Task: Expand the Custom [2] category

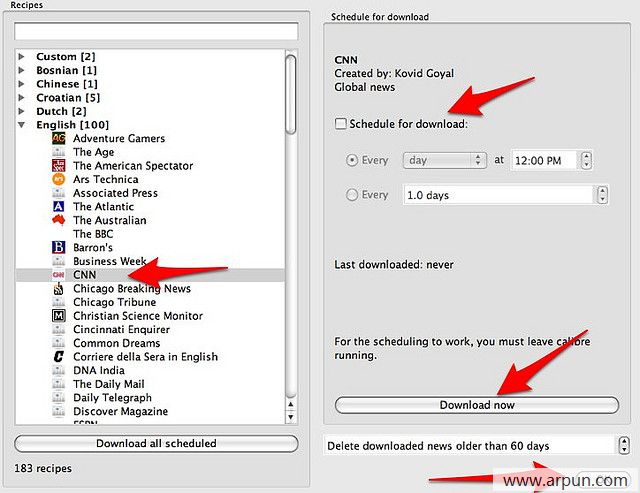Action: pos(22,56)
